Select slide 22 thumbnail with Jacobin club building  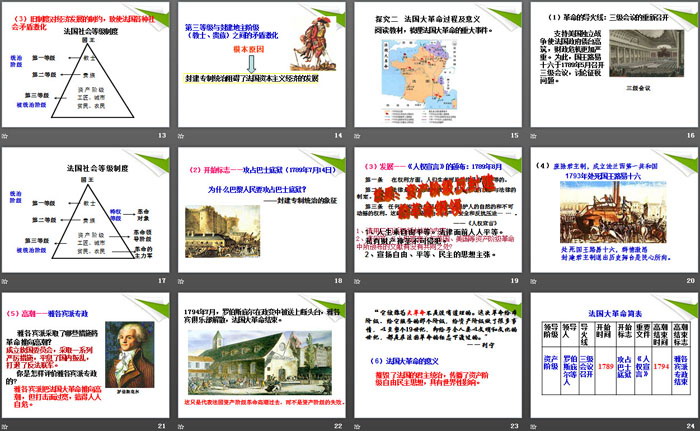[262, 356]
